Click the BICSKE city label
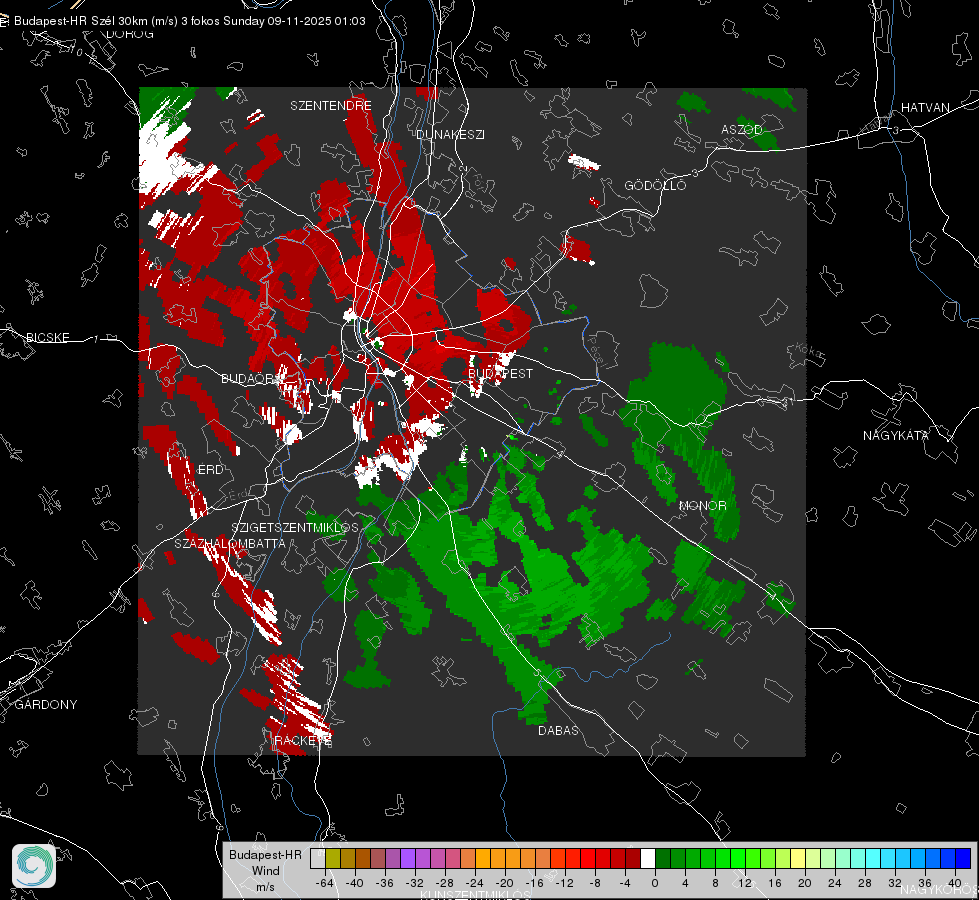979x900 pixels. pos(47,338)
